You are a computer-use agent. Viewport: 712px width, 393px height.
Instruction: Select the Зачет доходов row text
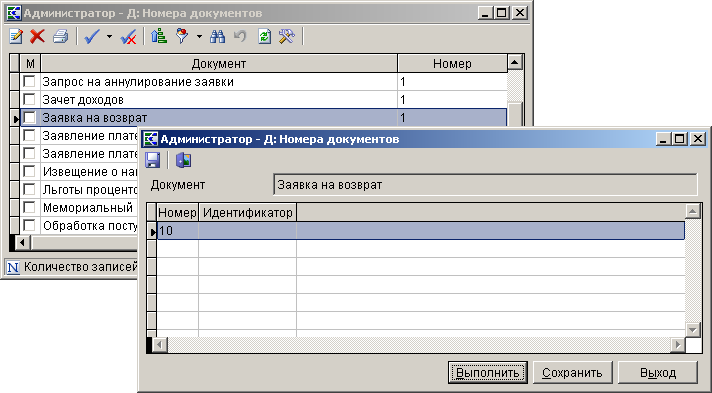(83, 99)
